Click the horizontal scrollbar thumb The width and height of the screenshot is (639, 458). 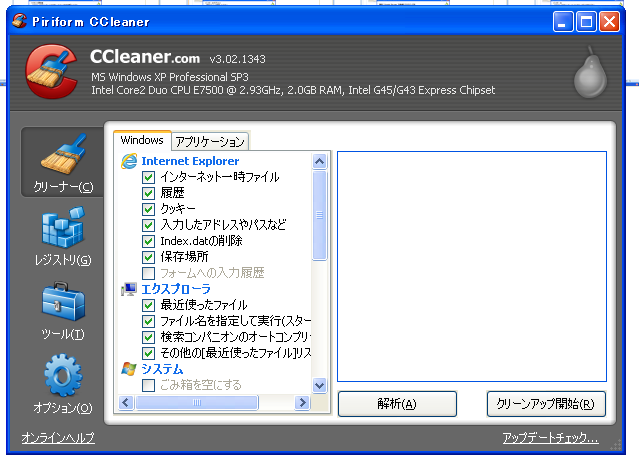tap(197, 403)
